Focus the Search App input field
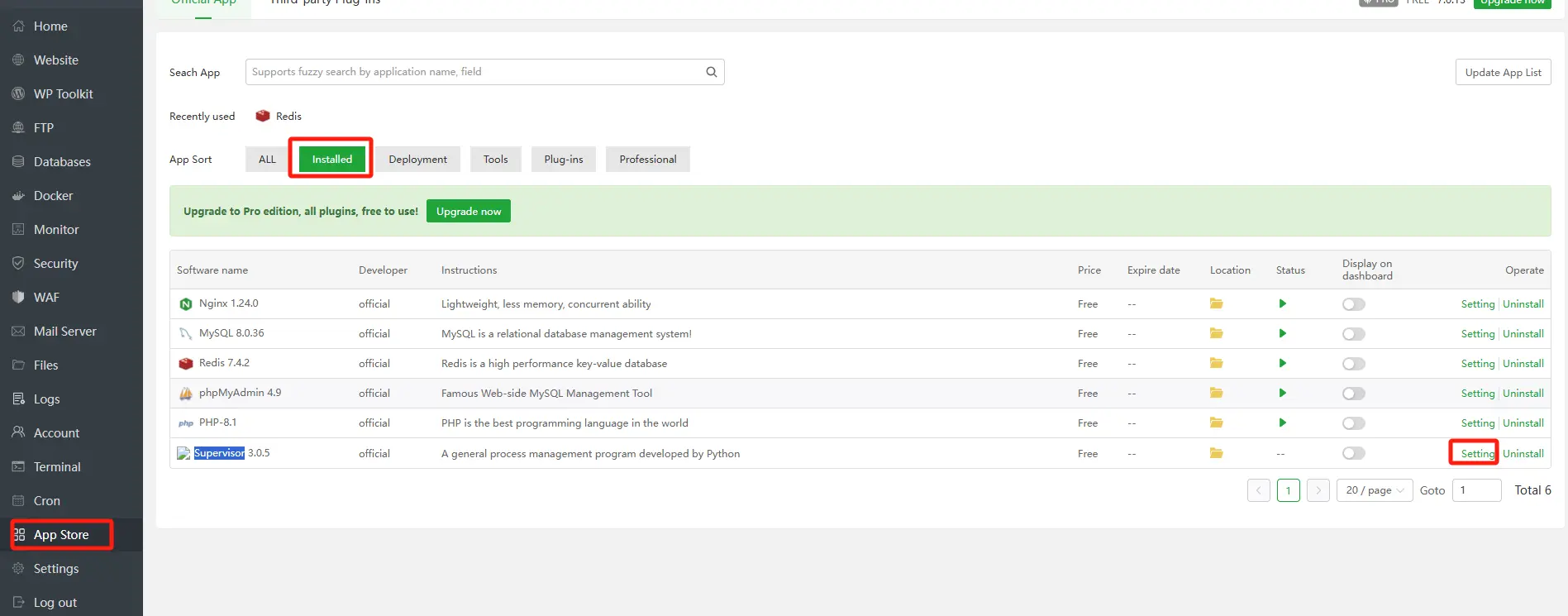 484,72
